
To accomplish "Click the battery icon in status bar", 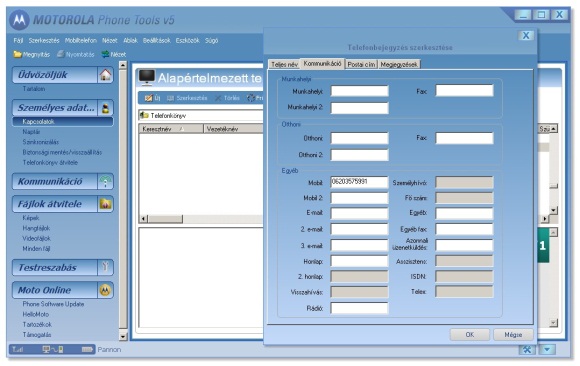I will [x=87, y=349].
